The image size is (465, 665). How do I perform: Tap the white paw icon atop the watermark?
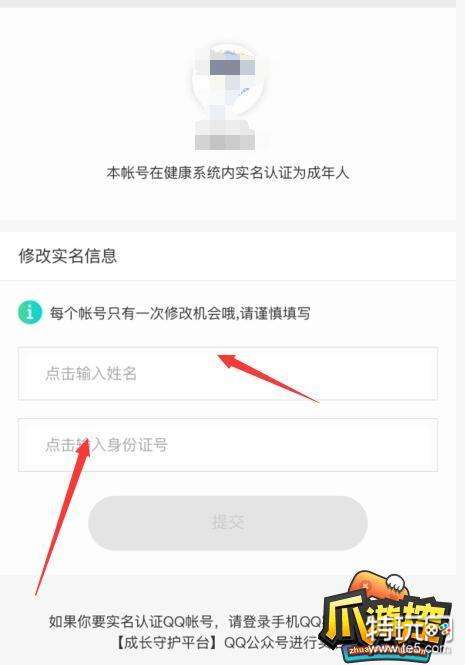pos(398,583)
